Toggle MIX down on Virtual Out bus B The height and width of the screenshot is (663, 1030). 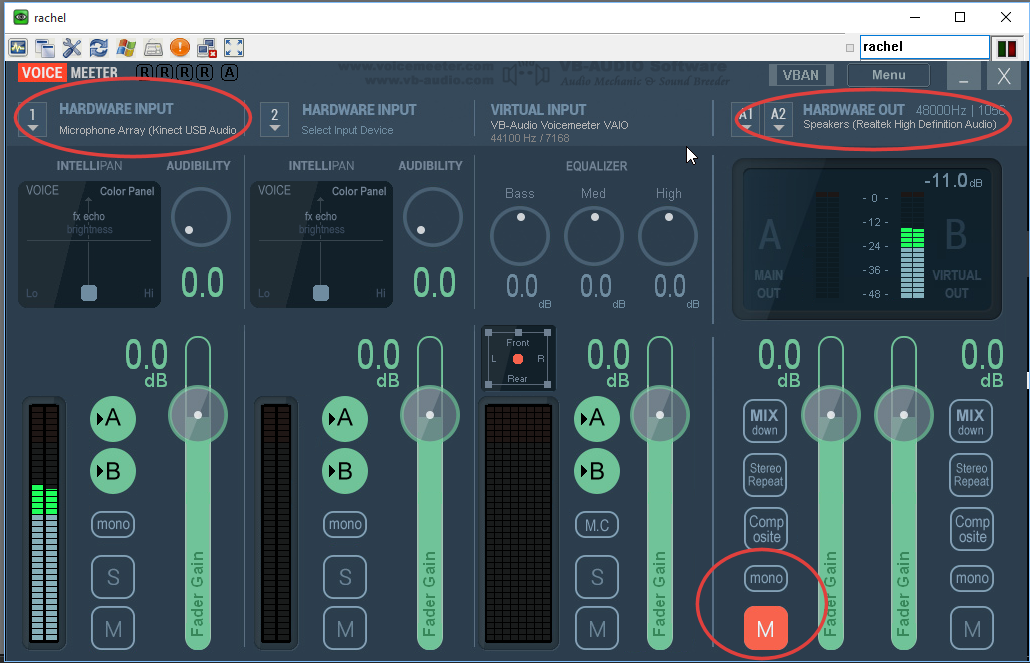(971, 421)
